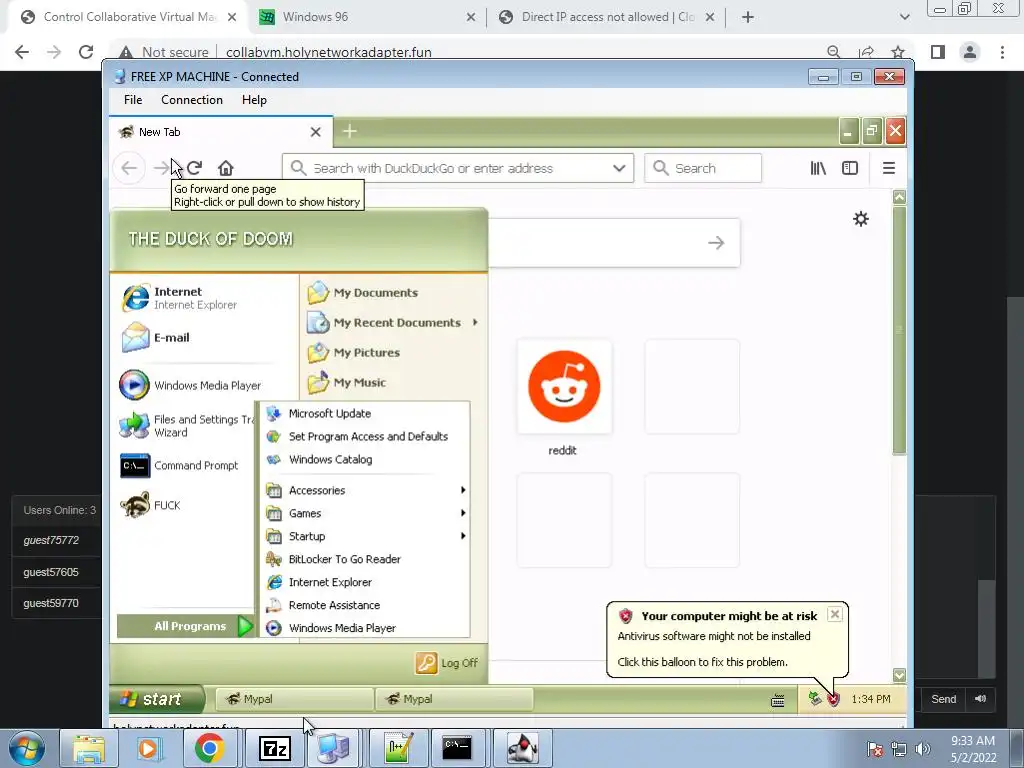Open on-screen keyboard icon in XP taskbar
This screenshot has width=1024, height=768.
pos(777,701)
